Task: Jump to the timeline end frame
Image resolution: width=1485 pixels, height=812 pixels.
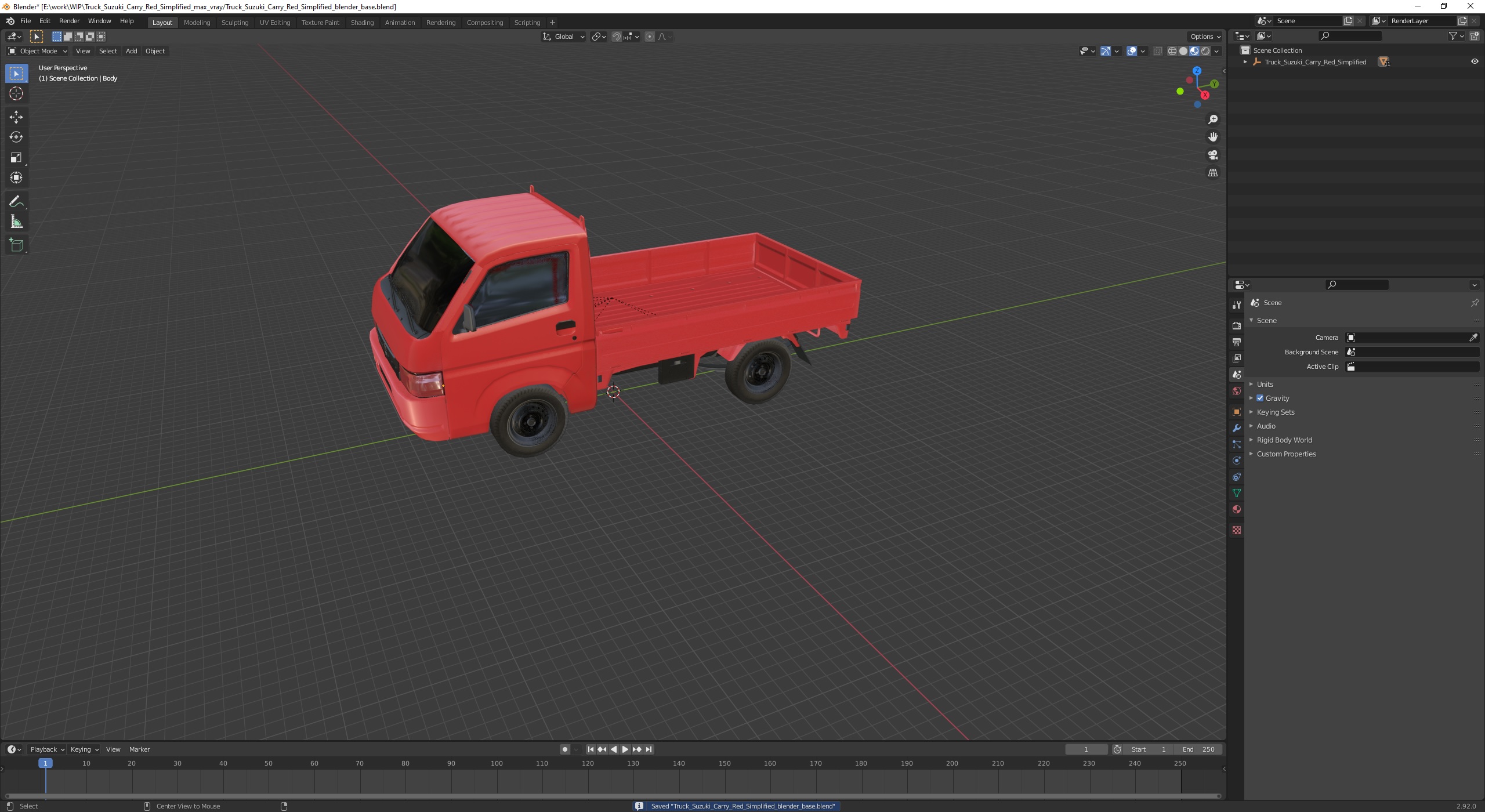Action: pos(649,749)
